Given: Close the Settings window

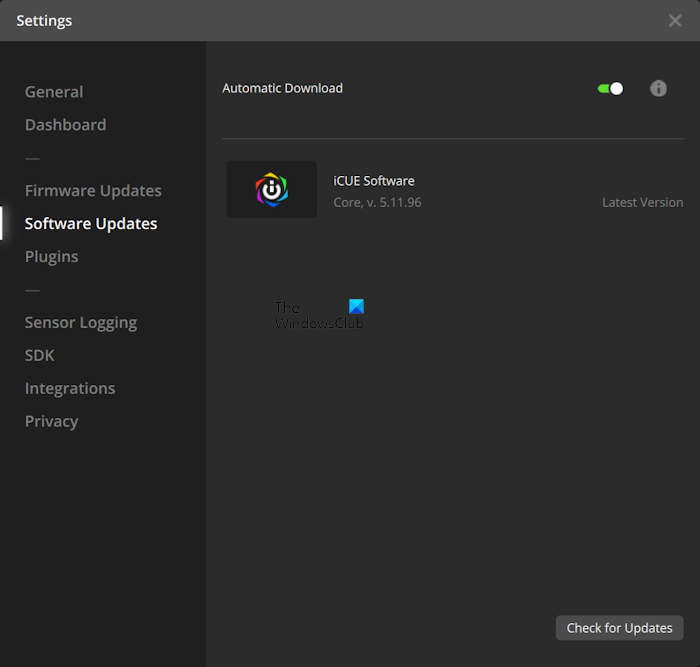Looking at the screenshot, I should pyautogui.click(x=675, y=21).
